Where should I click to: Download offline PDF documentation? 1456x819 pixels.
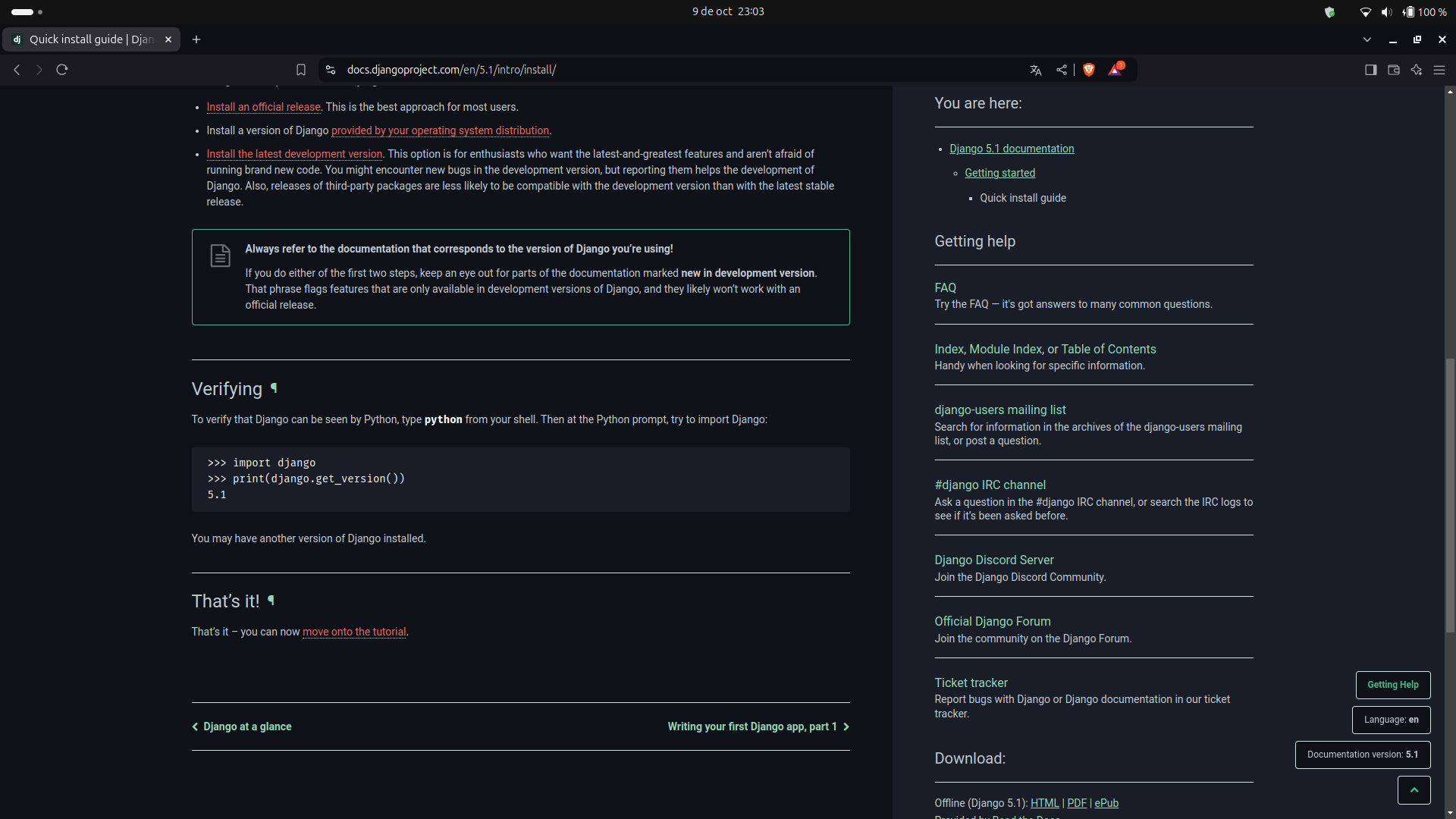point(1076,803)
